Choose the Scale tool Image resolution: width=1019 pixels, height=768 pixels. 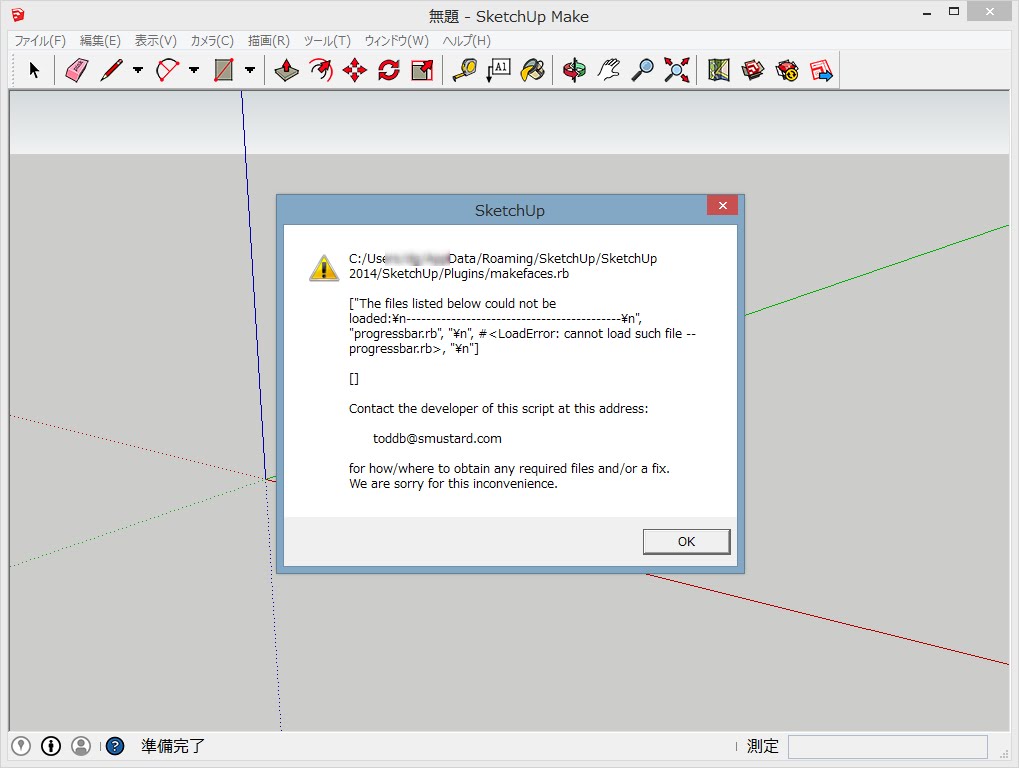[x=422, y=70]
